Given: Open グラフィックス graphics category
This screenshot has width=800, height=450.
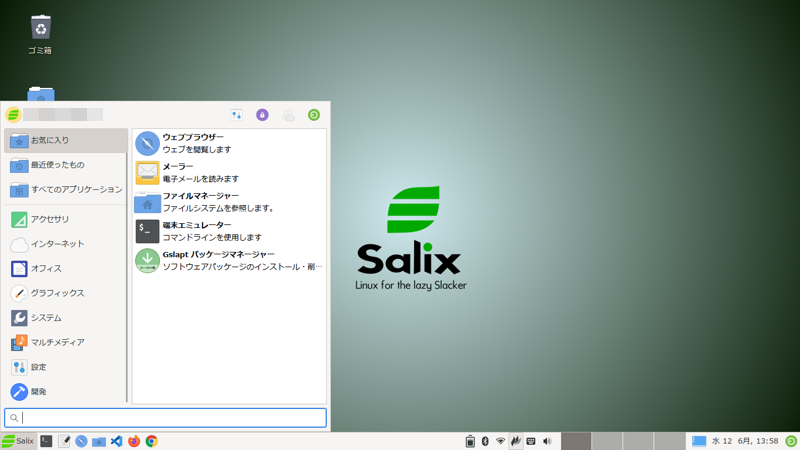Looking at the screenshot, I should pyautogui.click(x=66, y=293).
